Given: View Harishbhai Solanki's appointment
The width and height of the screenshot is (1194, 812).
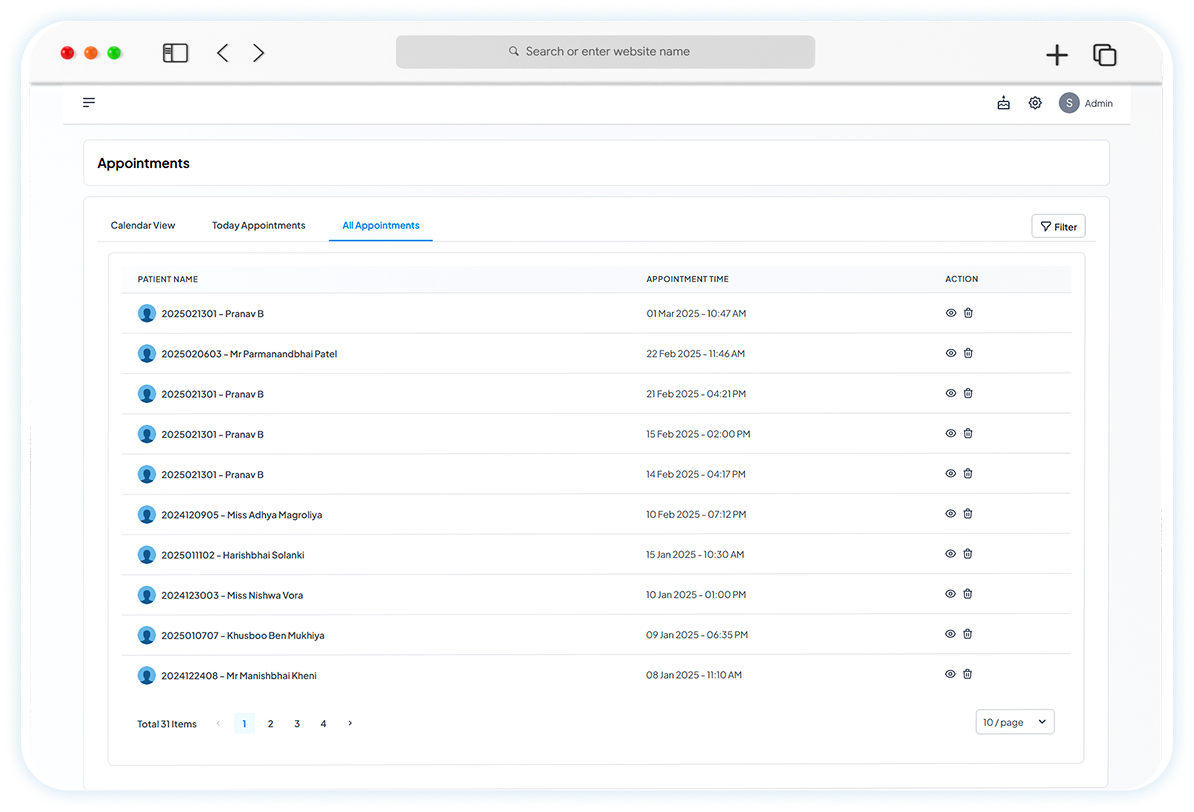Looking at the screenshot, I should click(950, 554).
